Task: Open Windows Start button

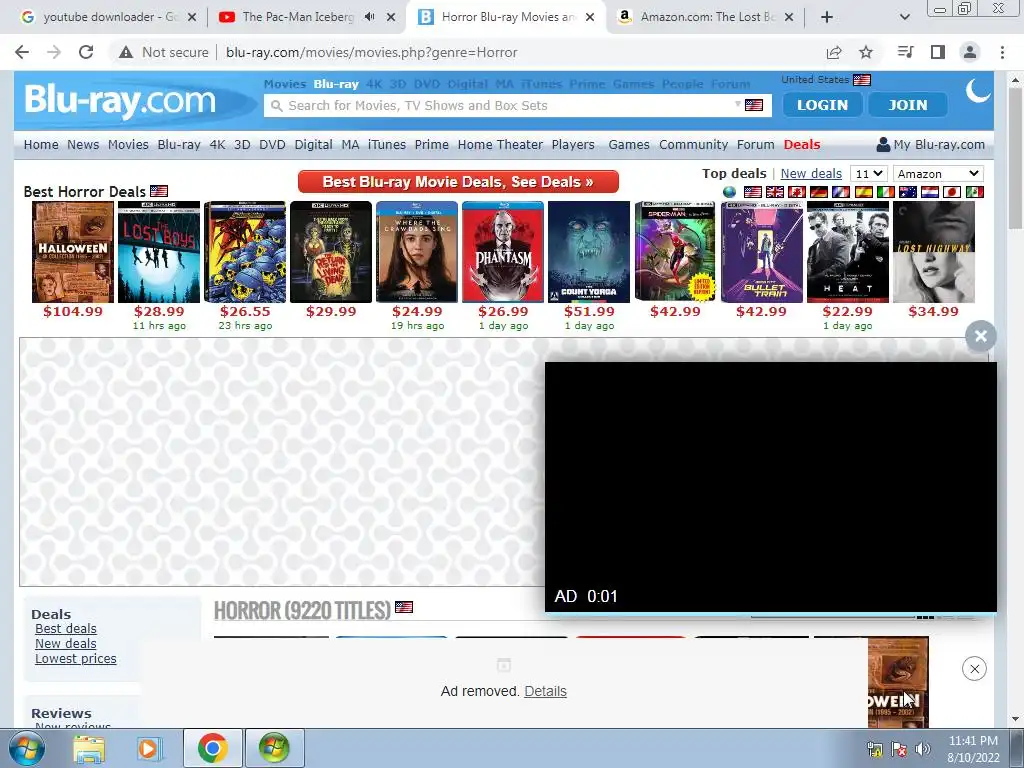Action: (x=27, y=748)
